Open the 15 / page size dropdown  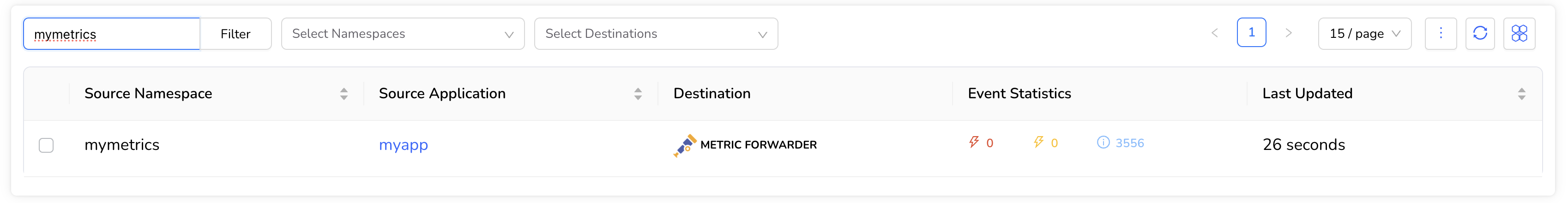tap(1364, 34)
